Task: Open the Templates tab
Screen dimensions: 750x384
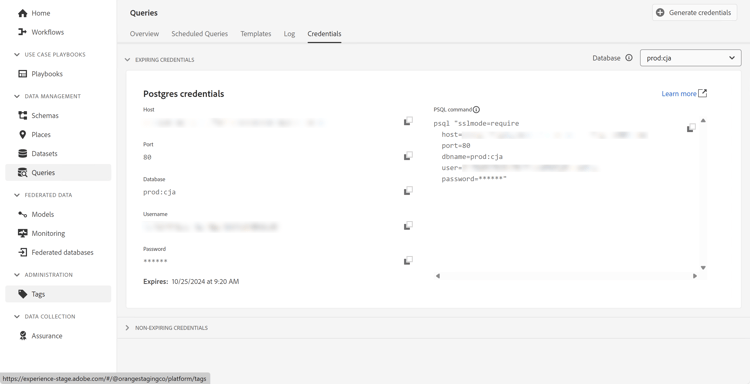Action: 255,33
